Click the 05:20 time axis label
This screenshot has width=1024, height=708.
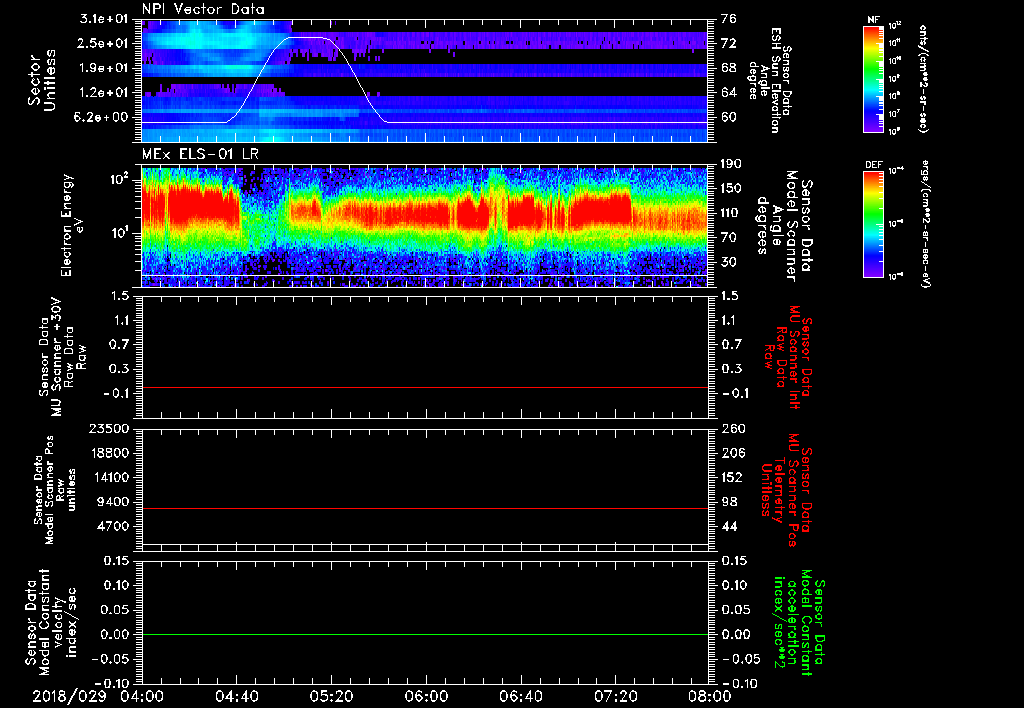pyautogui.click(x=331, y=696)
